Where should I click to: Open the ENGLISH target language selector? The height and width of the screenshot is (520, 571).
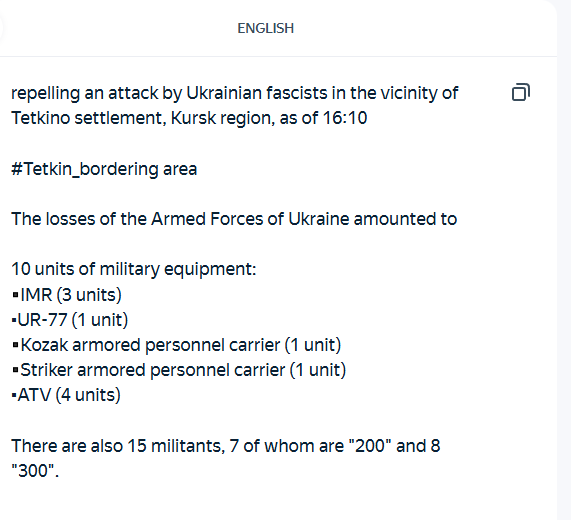tap(265, 28)
